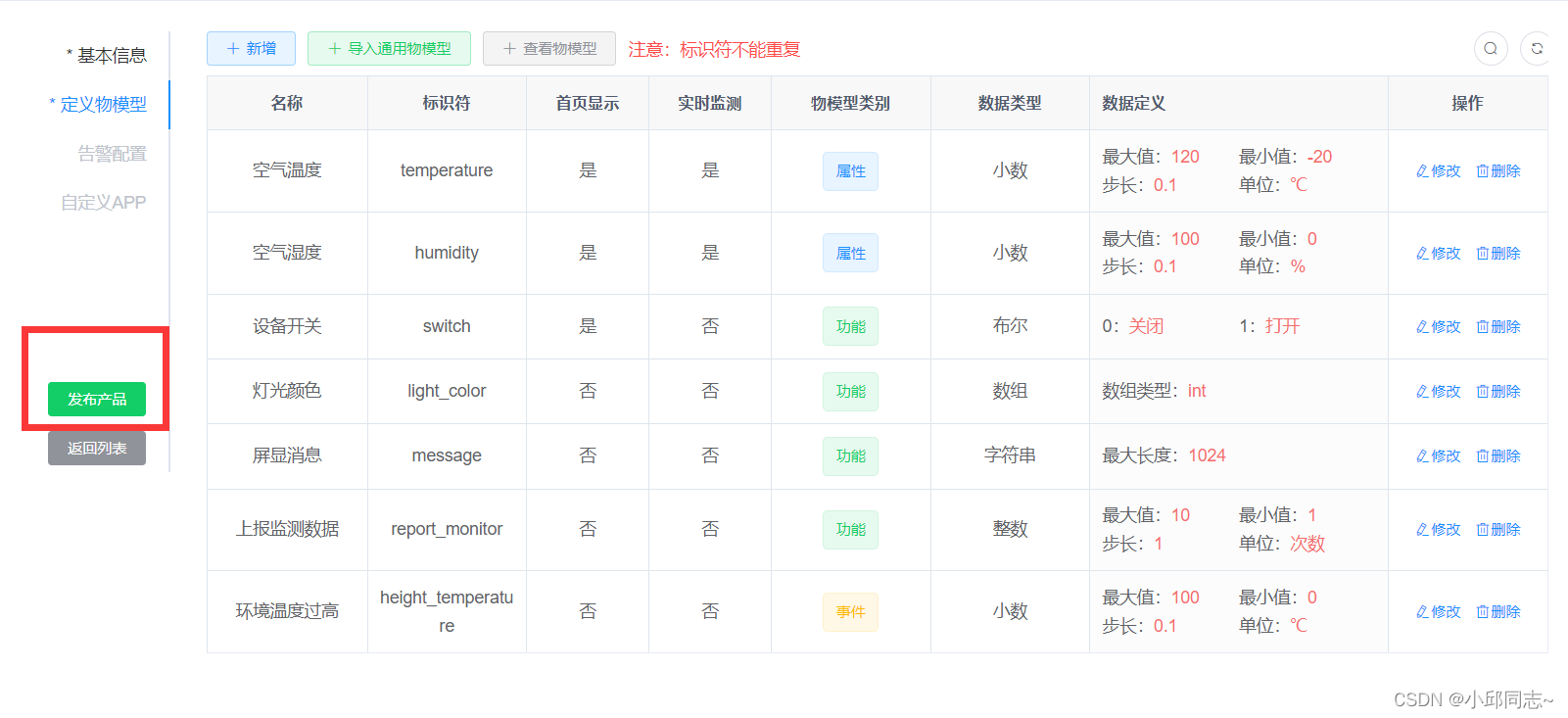Click 字符串 data type cell

click(x=1010, y=455)
